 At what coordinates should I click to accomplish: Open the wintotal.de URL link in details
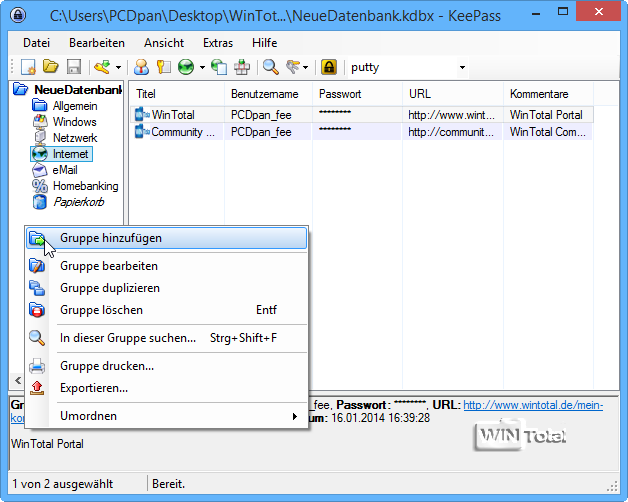coord(533,405)
